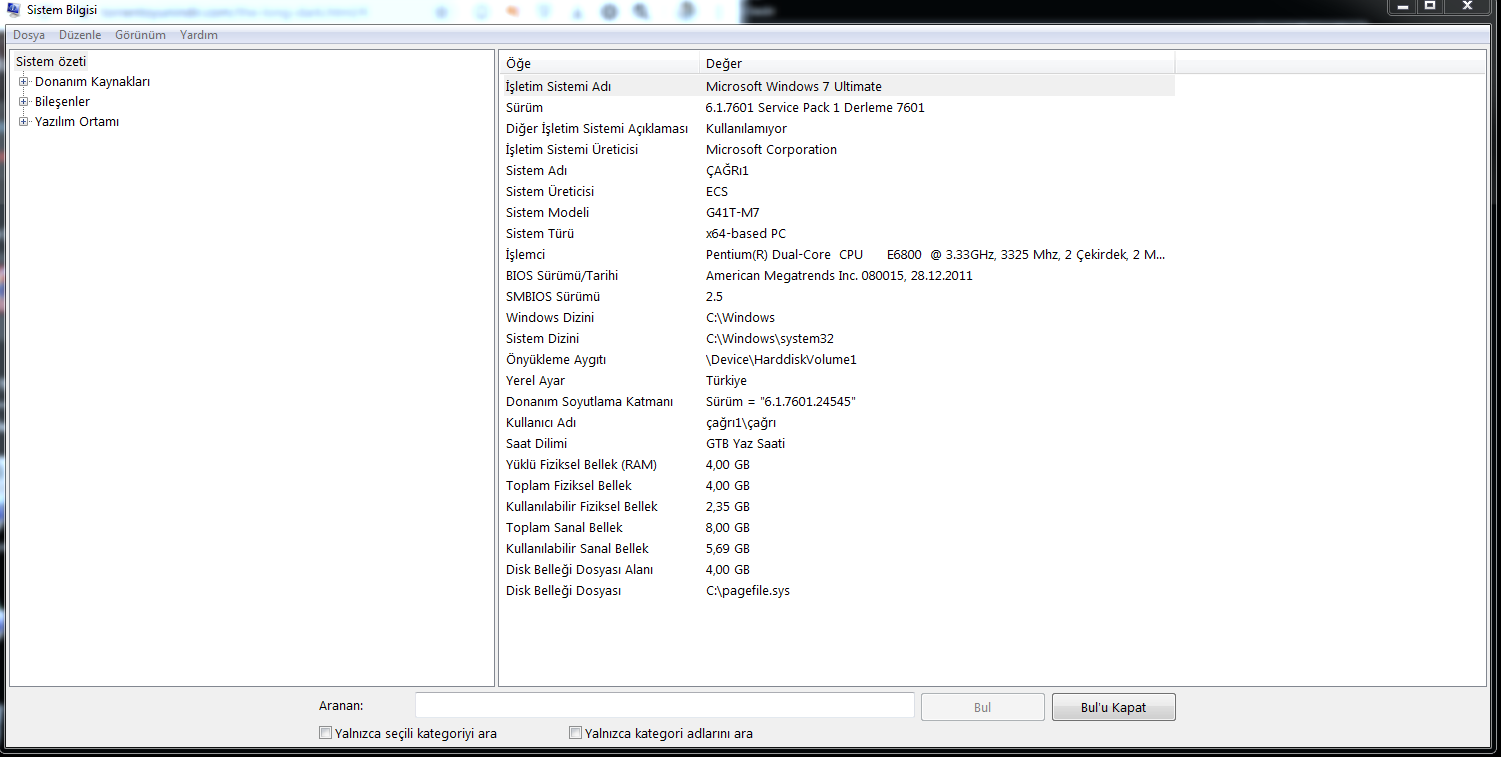Click the GTB Yaz Saati value
This screenshot has width=1501, height=757.
(745, 444)
